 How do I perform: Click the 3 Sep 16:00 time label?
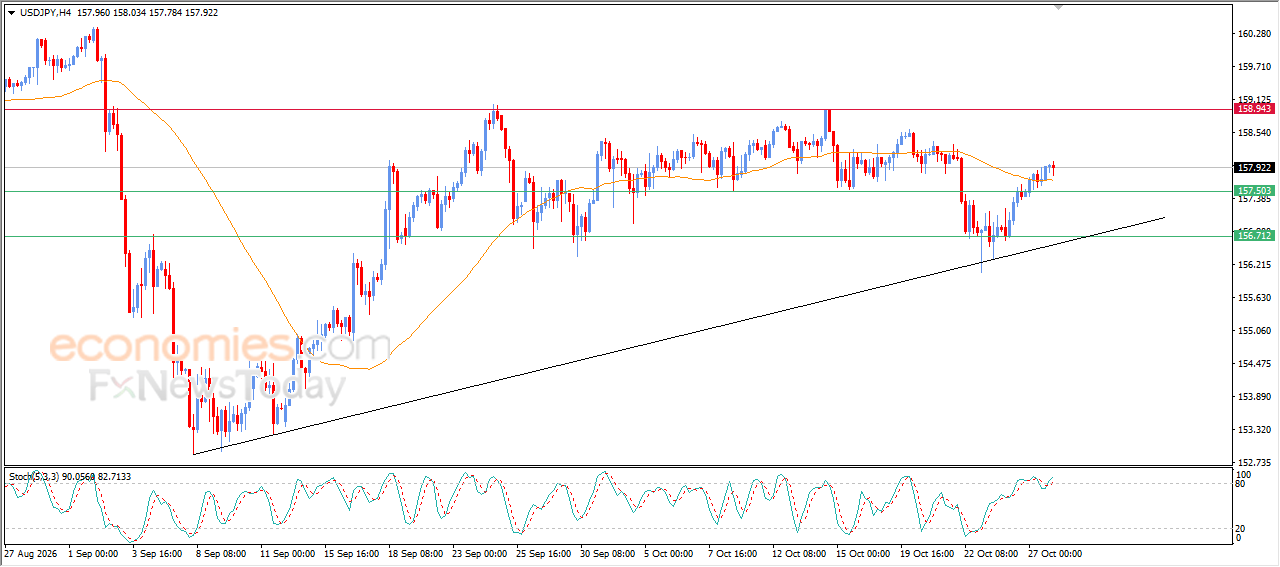click(157, 553)
